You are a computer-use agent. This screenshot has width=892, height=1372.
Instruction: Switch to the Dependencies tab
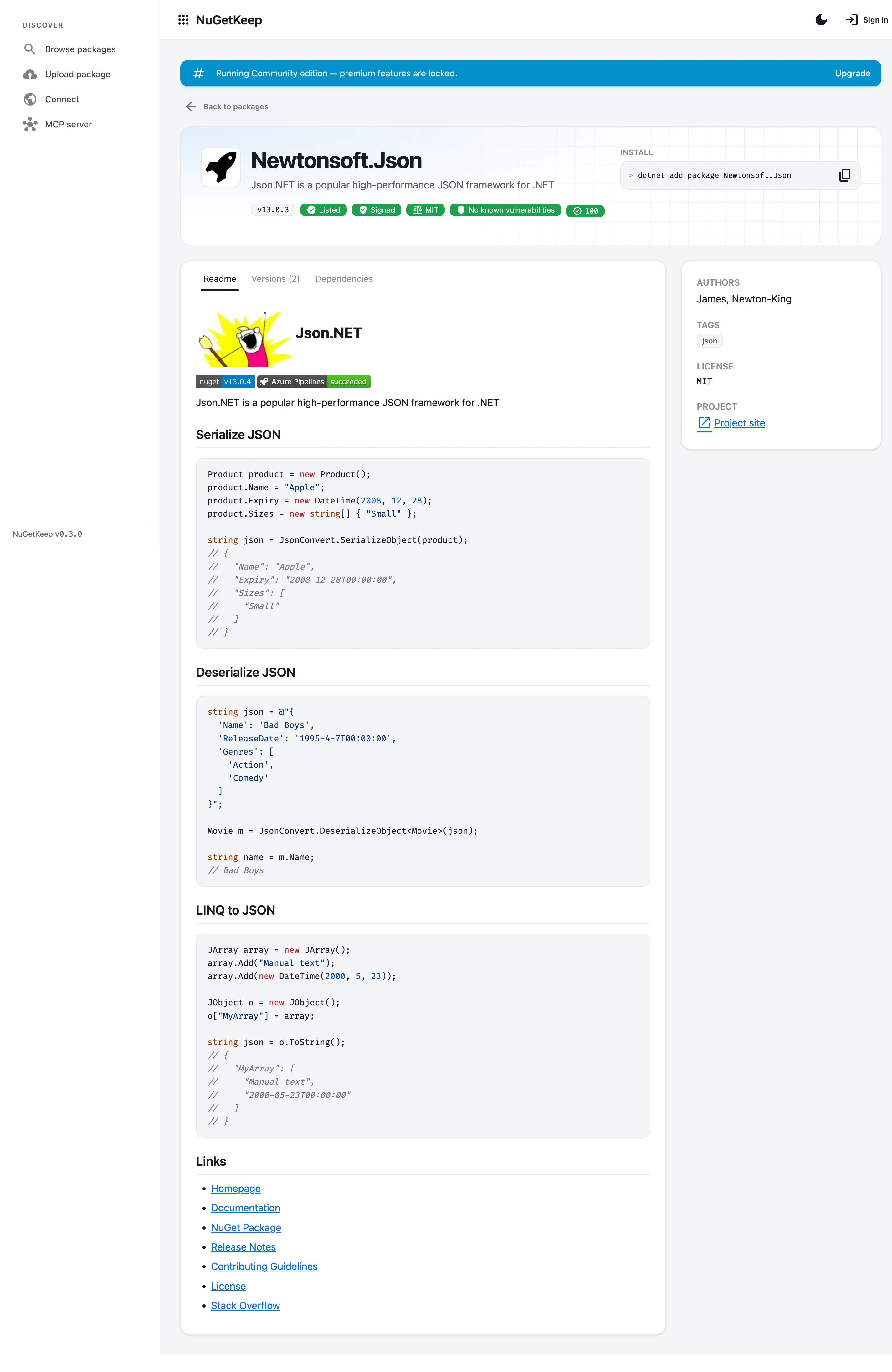pos(344,279)
